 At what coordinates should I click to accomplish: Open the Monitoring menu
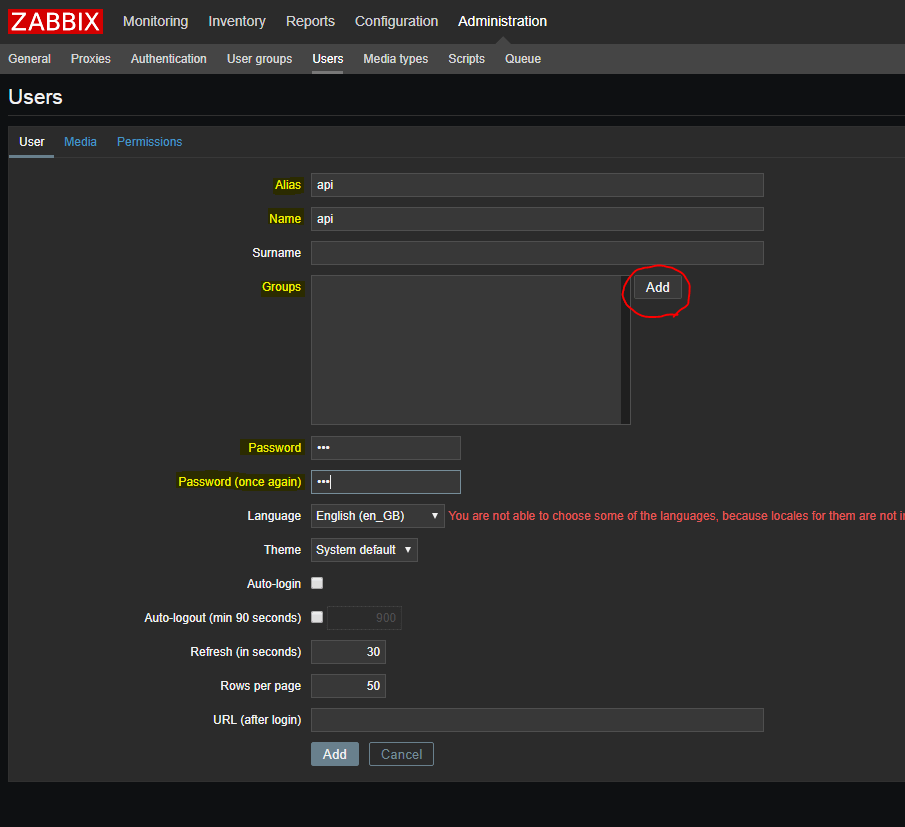[x=155, y=21]
